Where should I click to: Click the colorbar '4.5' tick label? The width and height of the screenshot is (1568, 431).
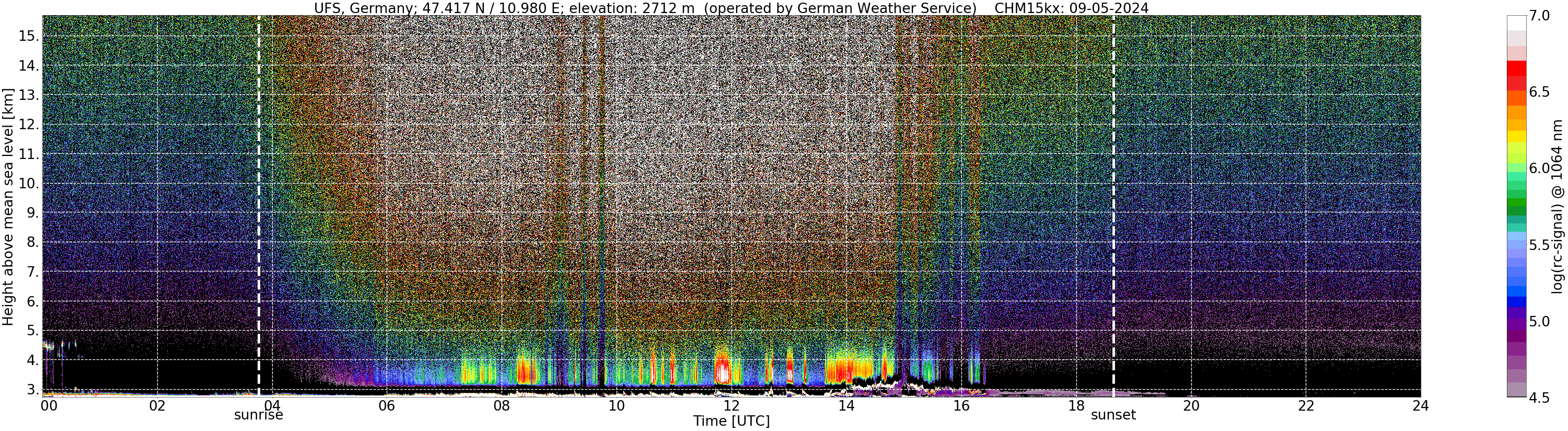click(x=1539, y=398)
